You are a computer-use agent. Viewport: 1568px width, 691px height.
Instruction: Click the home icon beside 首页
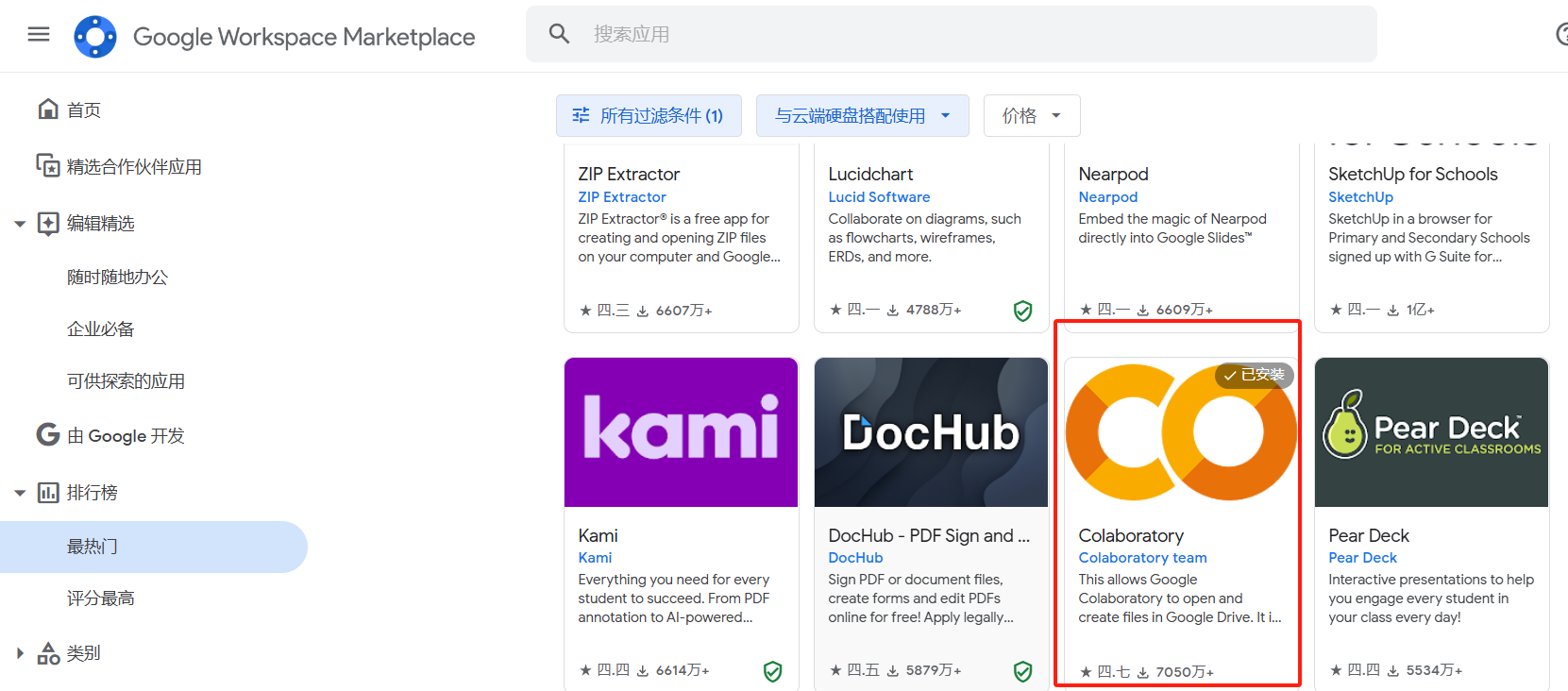48,110
